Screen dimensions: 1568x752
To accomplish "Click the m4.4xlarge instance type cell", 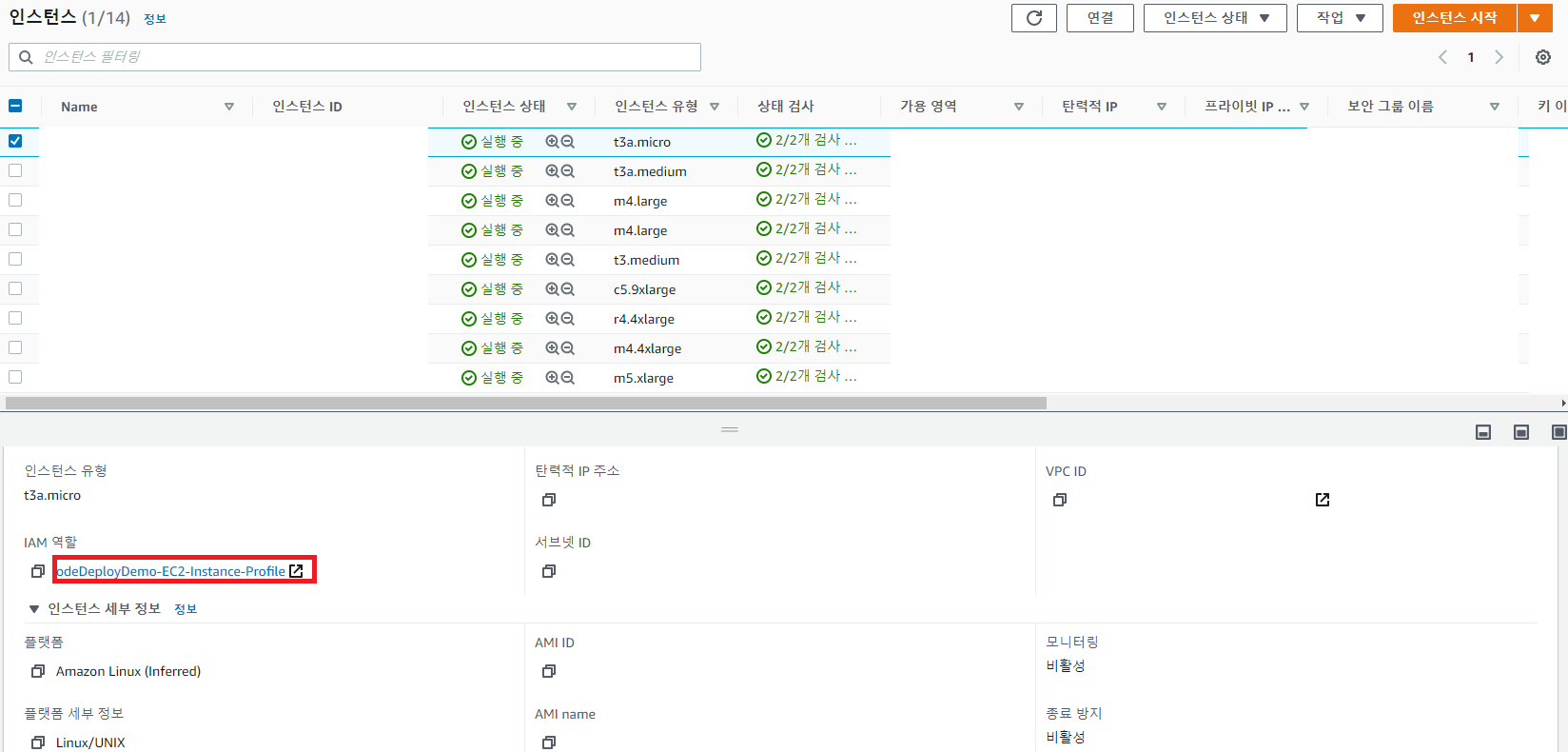I will click(x=648, y=348).
